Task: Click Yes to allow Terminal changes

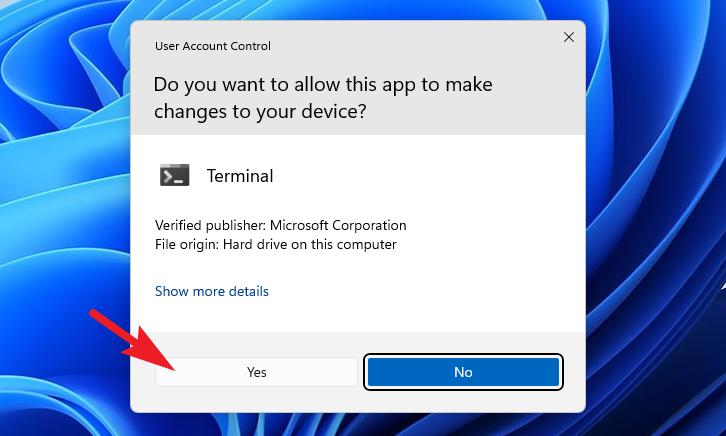Action: tap(256, 372)
